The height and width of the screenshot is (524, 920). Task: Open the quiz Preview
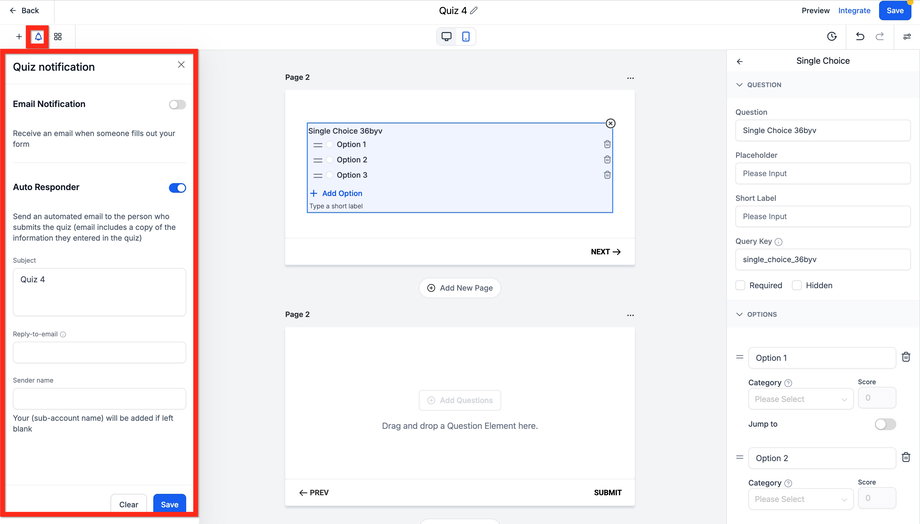pyautogui.click(x=815, y=11)
